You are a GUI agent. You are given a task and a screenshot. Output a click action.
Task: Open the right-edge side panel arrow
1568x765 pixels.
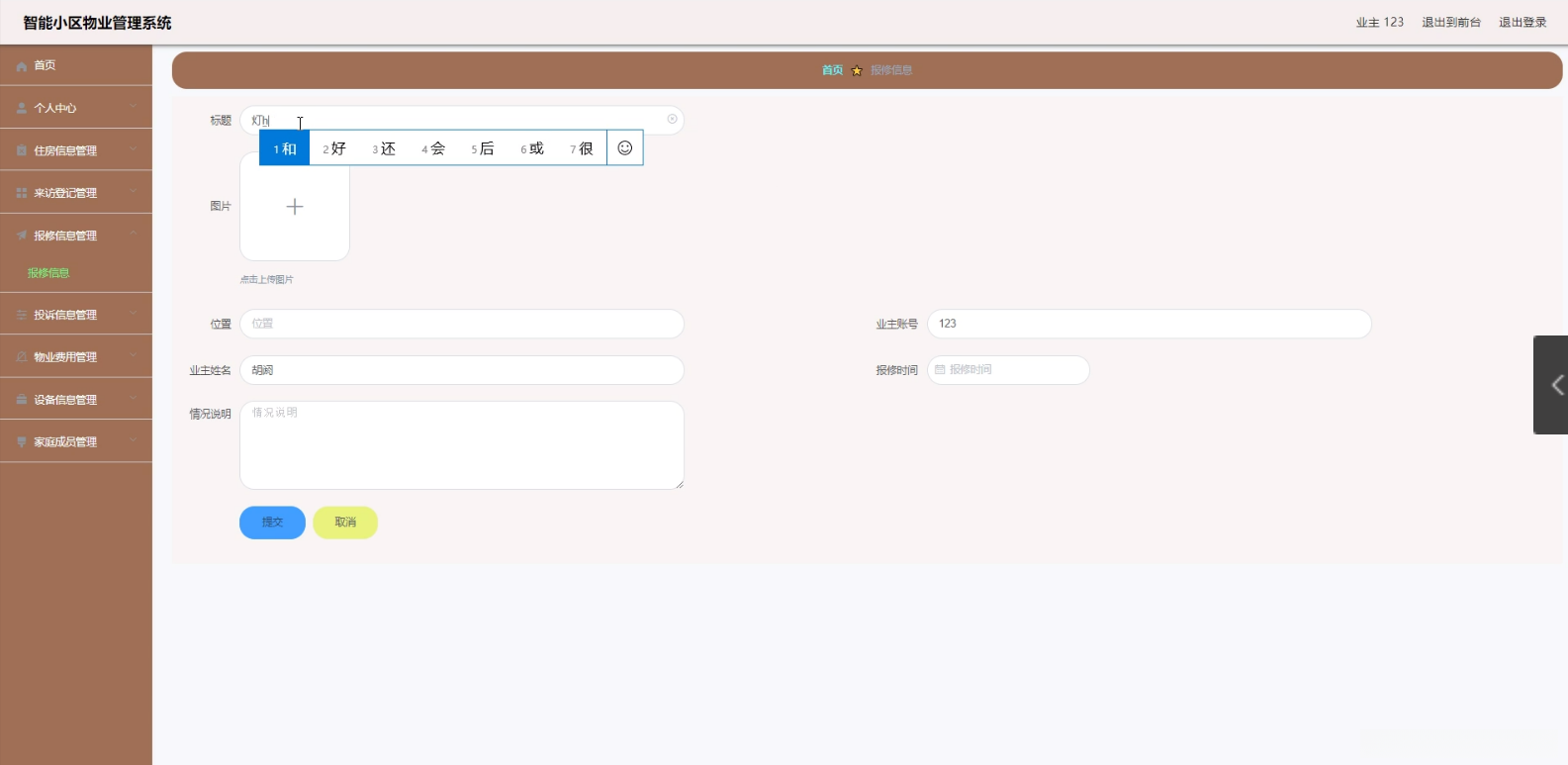1551,385
